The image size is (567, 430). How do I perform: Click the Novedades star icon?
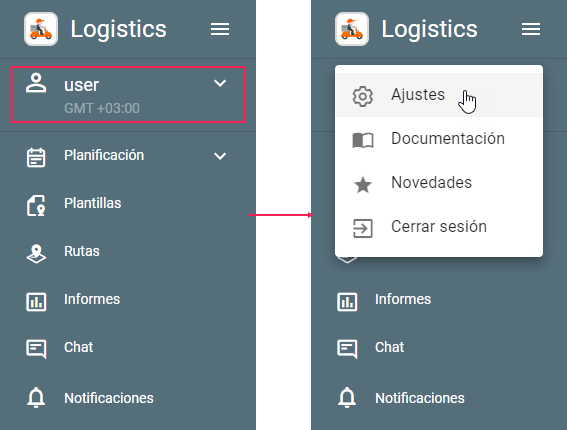tap(363, 184)
